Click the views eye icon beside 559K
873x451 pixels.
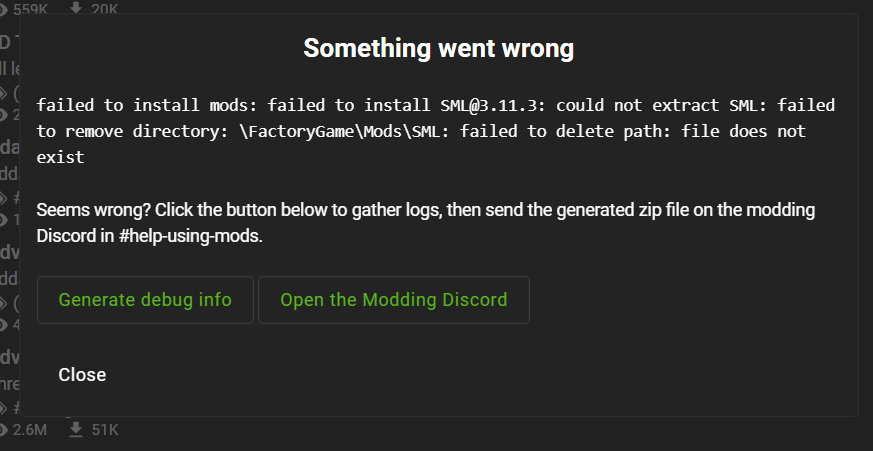(x=4, y=9)
